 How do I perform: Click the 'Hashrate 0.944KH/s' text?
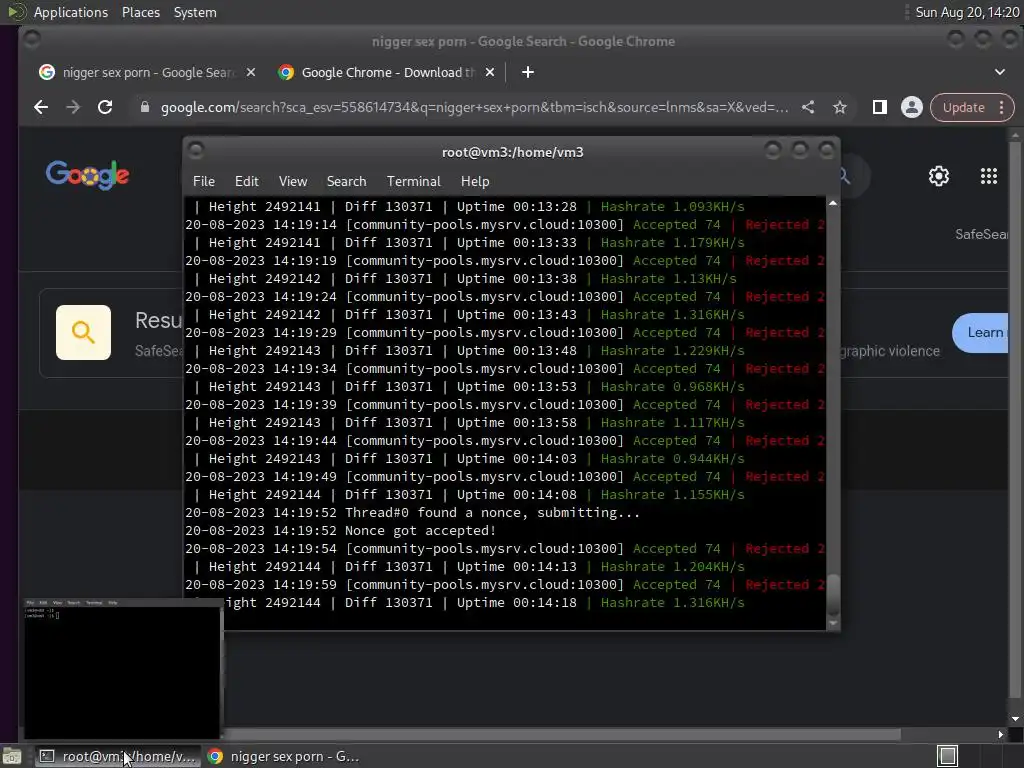point(672,458)
